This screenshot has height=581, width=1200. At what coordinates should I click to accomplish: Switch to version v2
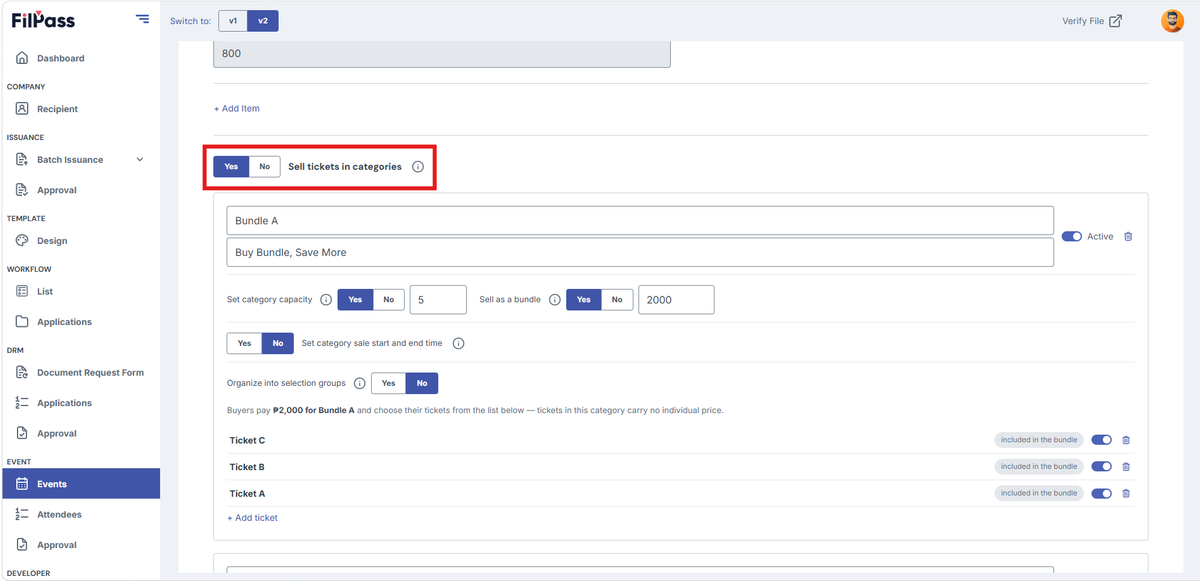263,21
